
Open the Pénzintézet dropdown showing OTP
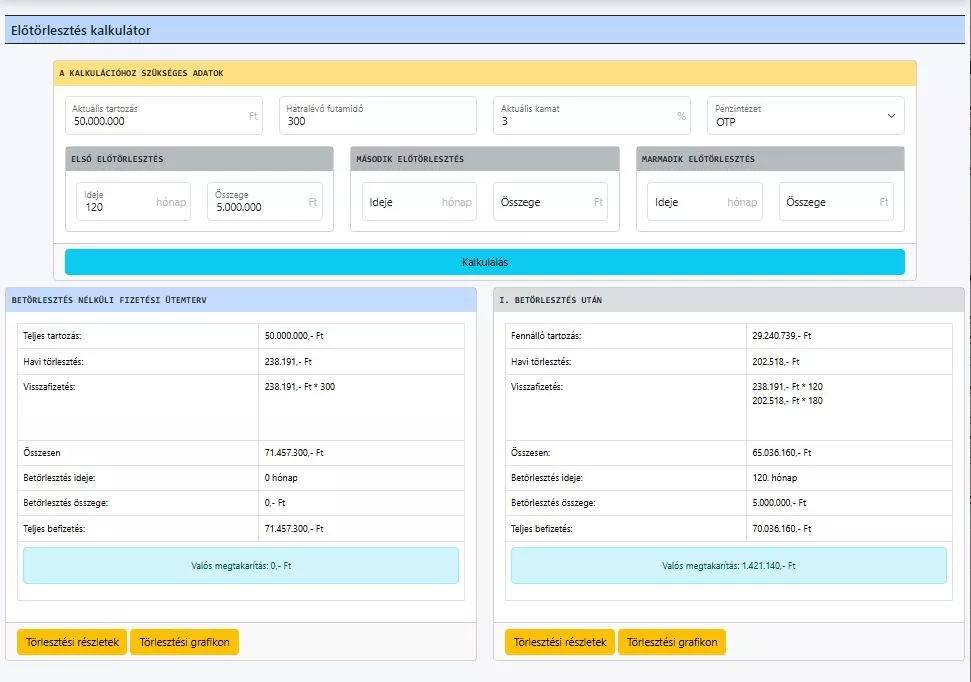point(805,116)
